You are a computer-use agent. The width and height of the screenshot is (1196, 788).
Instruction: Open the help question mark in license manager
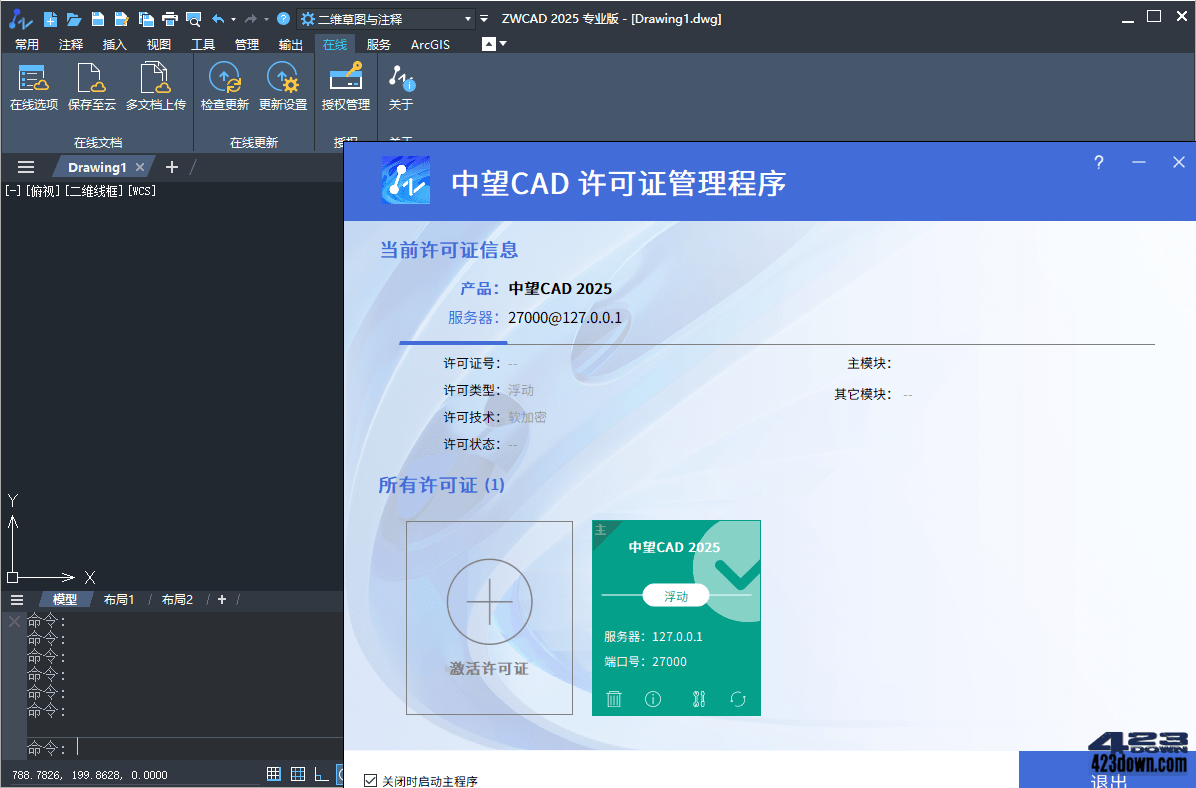click(1098, 162)
